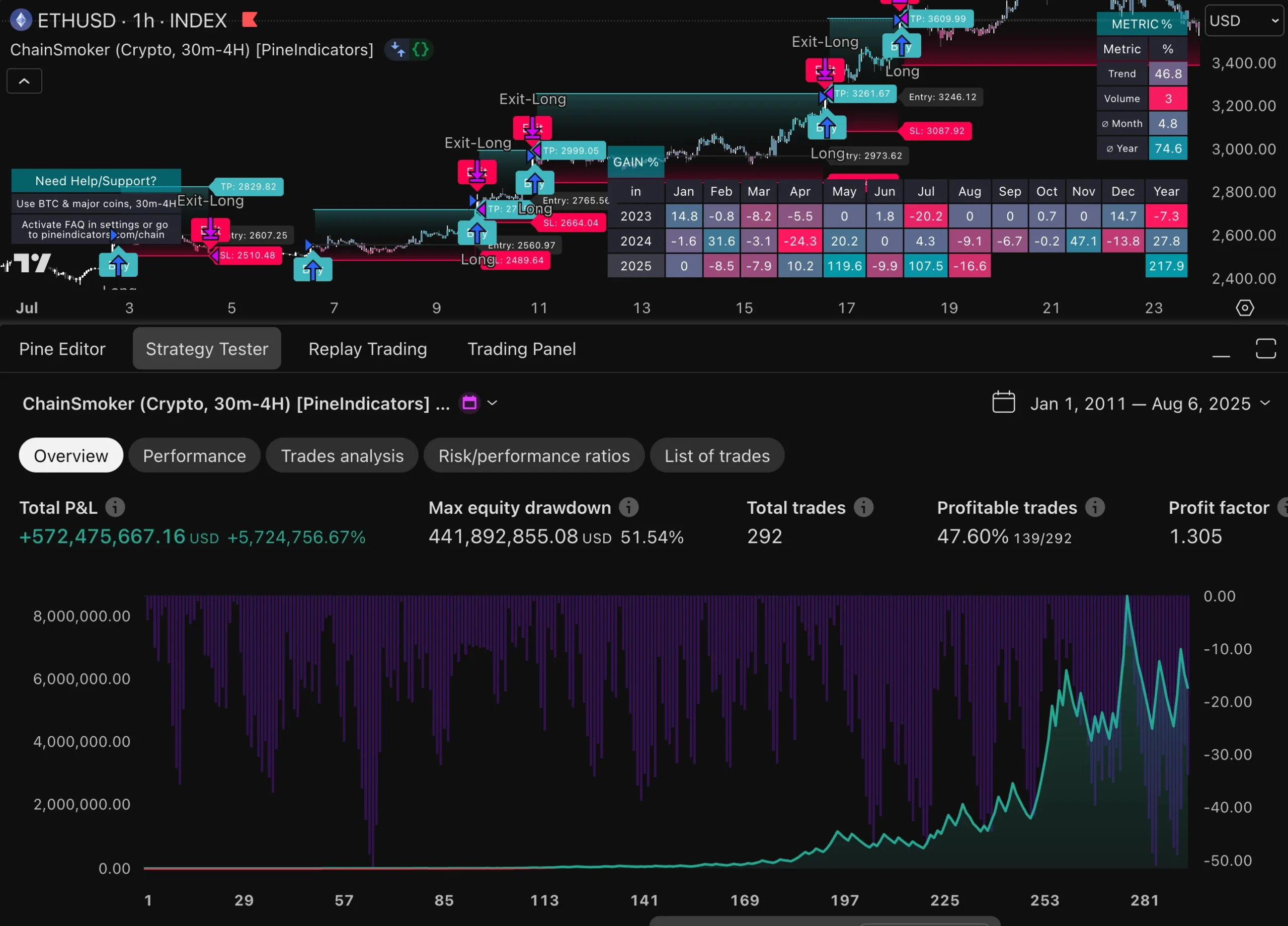This screenshot has width=1288, height=926.
Task: Click the blue sparkle icon next to ChainSmoker title
Action: coord(398,49)
